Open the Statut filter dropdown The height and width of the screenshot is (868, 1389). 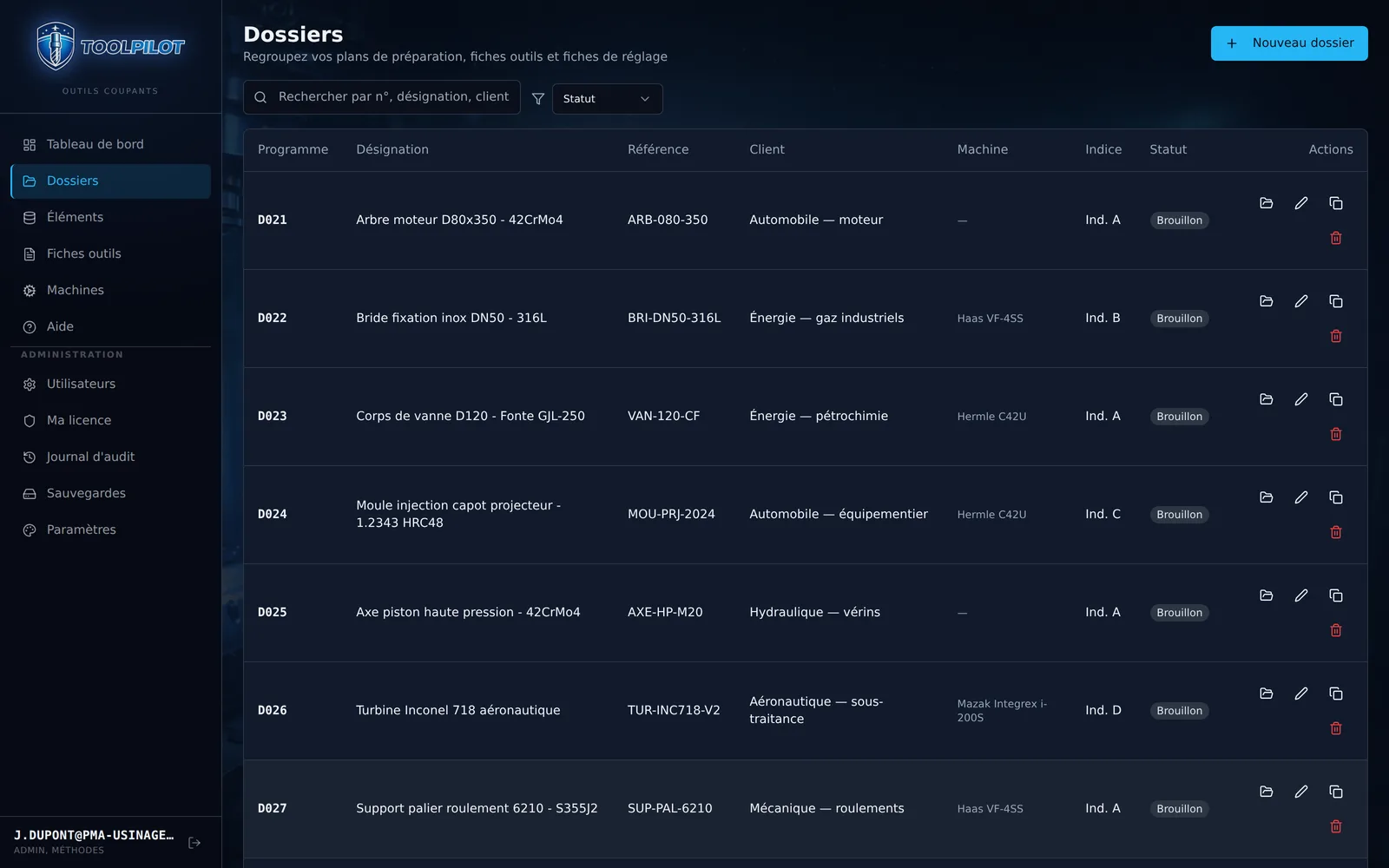(607, 99)
